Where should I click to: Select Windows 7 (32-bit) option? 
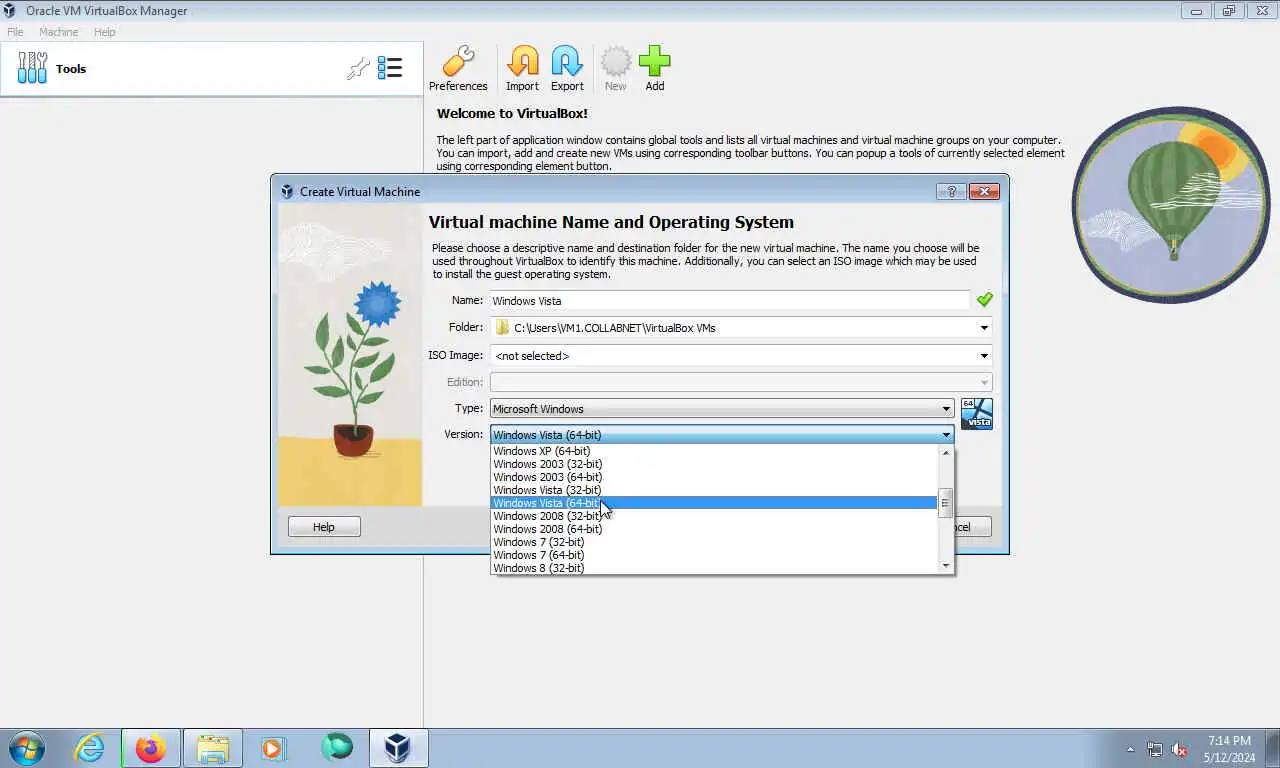714,542
